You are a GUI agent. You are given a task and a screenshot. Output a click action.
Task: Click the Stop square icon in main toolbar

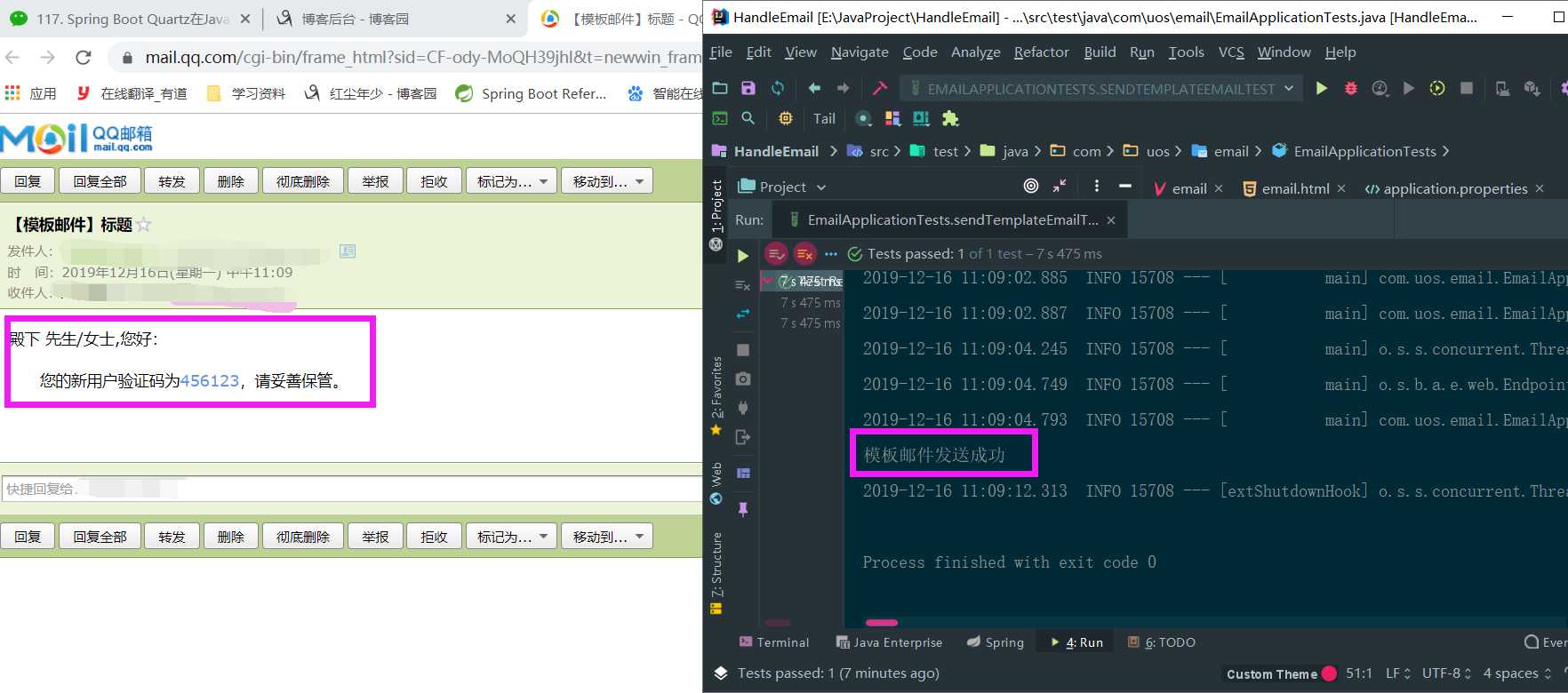point(1467,88)
